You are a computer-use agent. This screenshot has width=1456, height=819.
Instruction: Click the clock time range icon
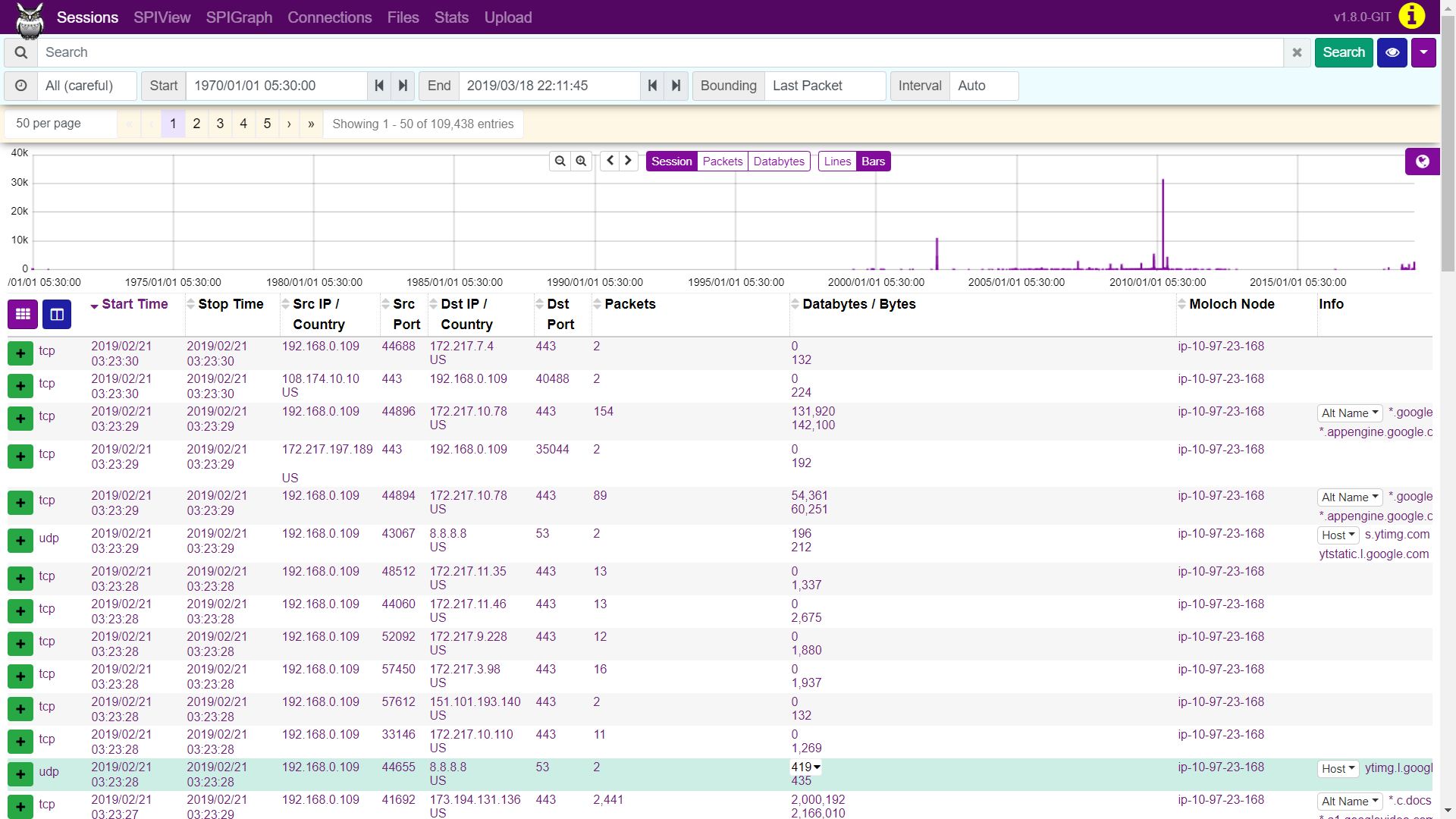[21, 86]
